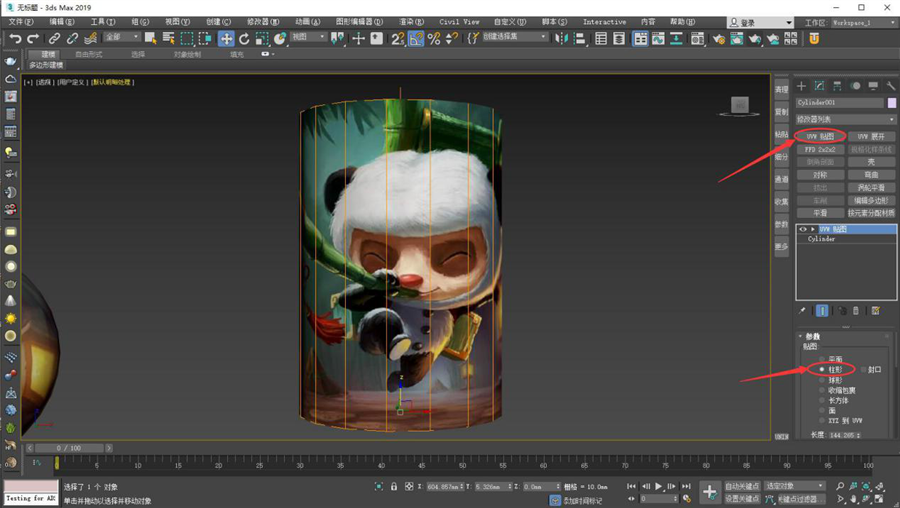Switch to 自由形式 ribbon tab
This screenshot has width=900, height=508.
pos(89,55)
